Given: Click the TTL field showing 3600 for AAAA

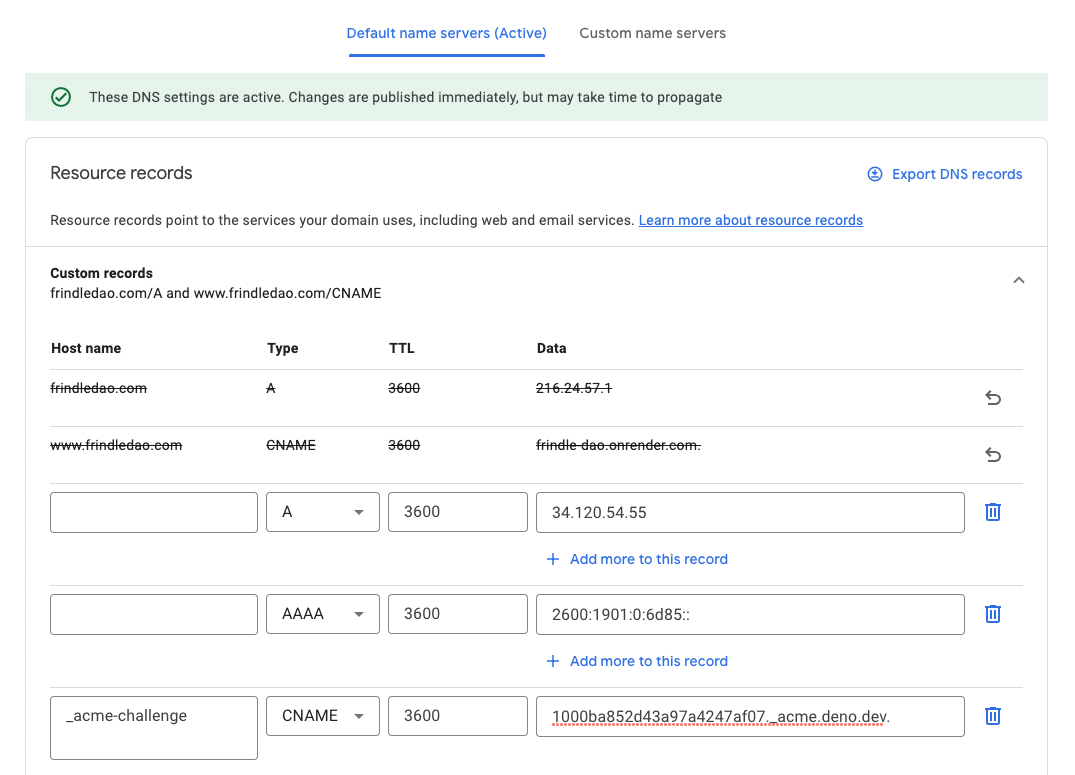Looking at the screenshot, I should point(457,613).
